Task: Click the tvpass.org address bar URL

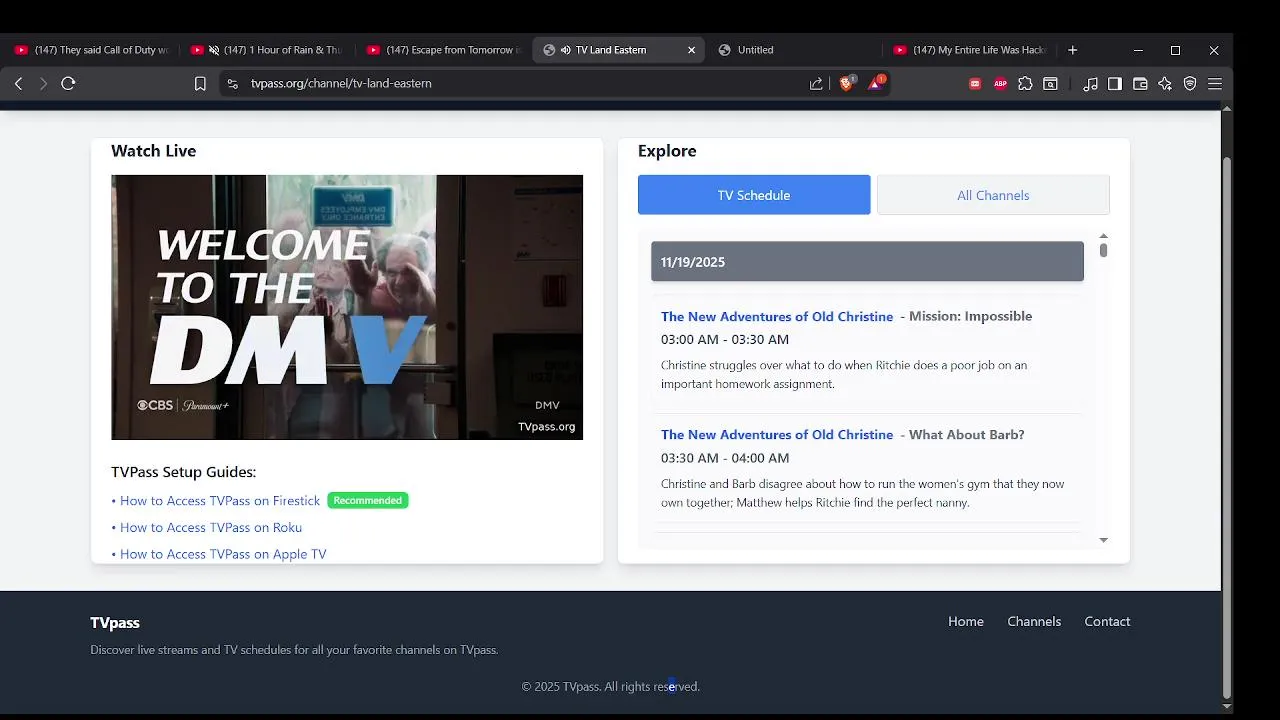Action: tap(341, 84)
